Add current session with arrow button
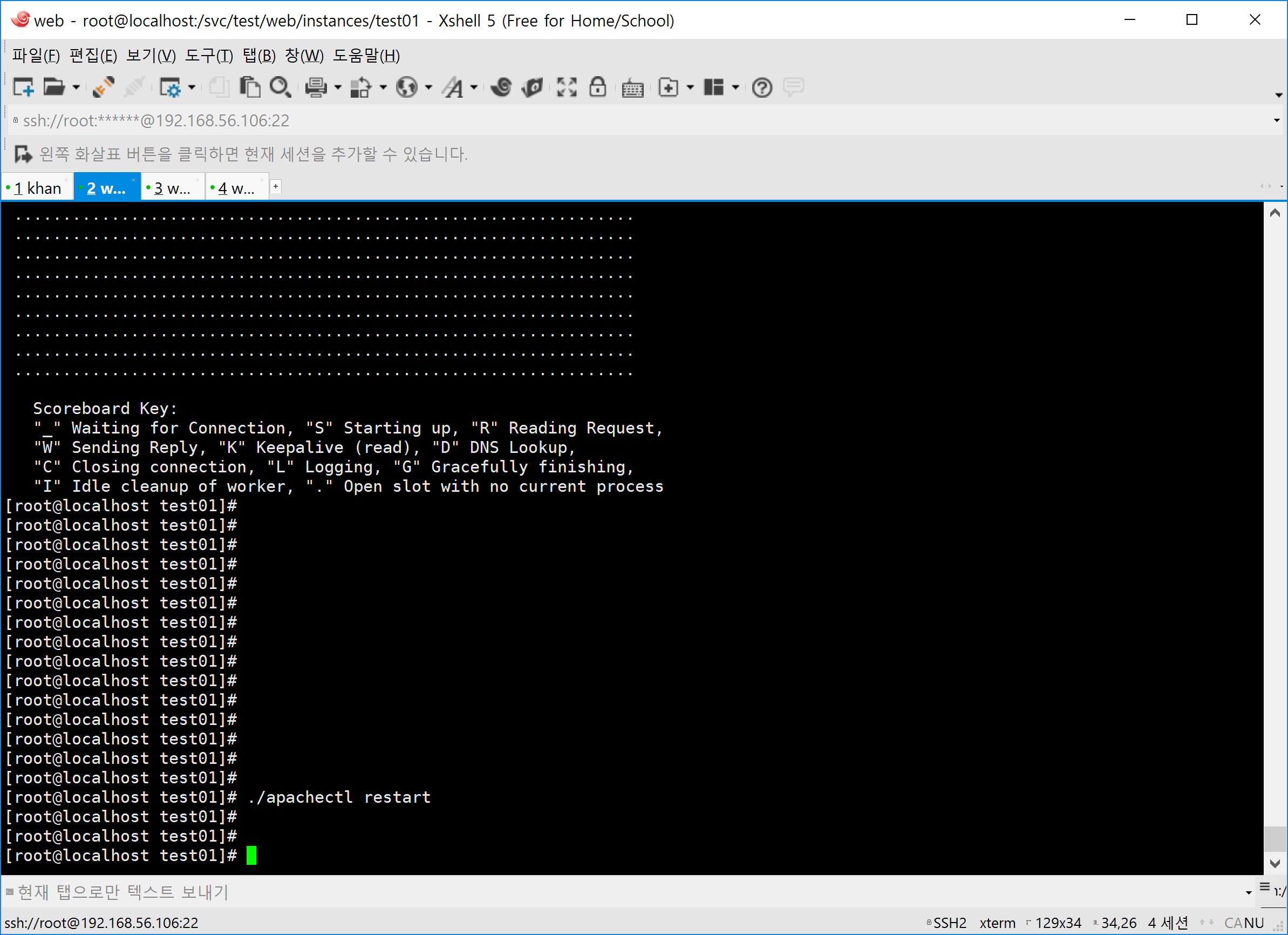The image size is (1288, 935). [x=22, y=154]
